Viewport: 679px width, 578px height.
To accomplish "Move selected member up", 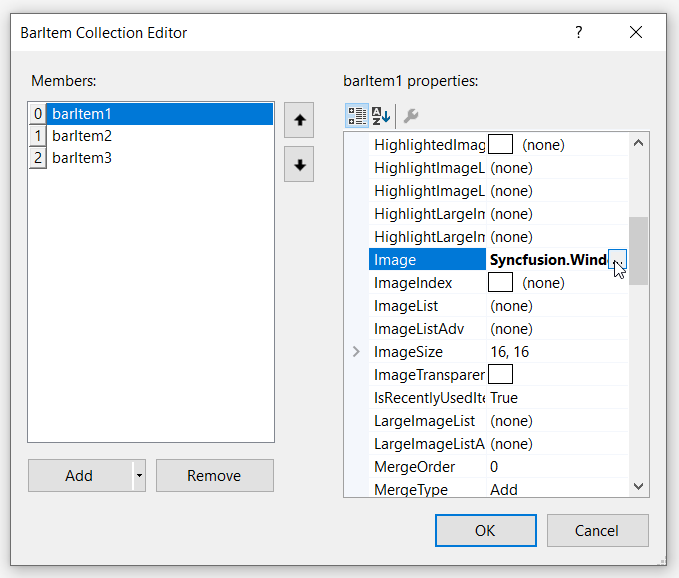I will click(x=299, y=120).
